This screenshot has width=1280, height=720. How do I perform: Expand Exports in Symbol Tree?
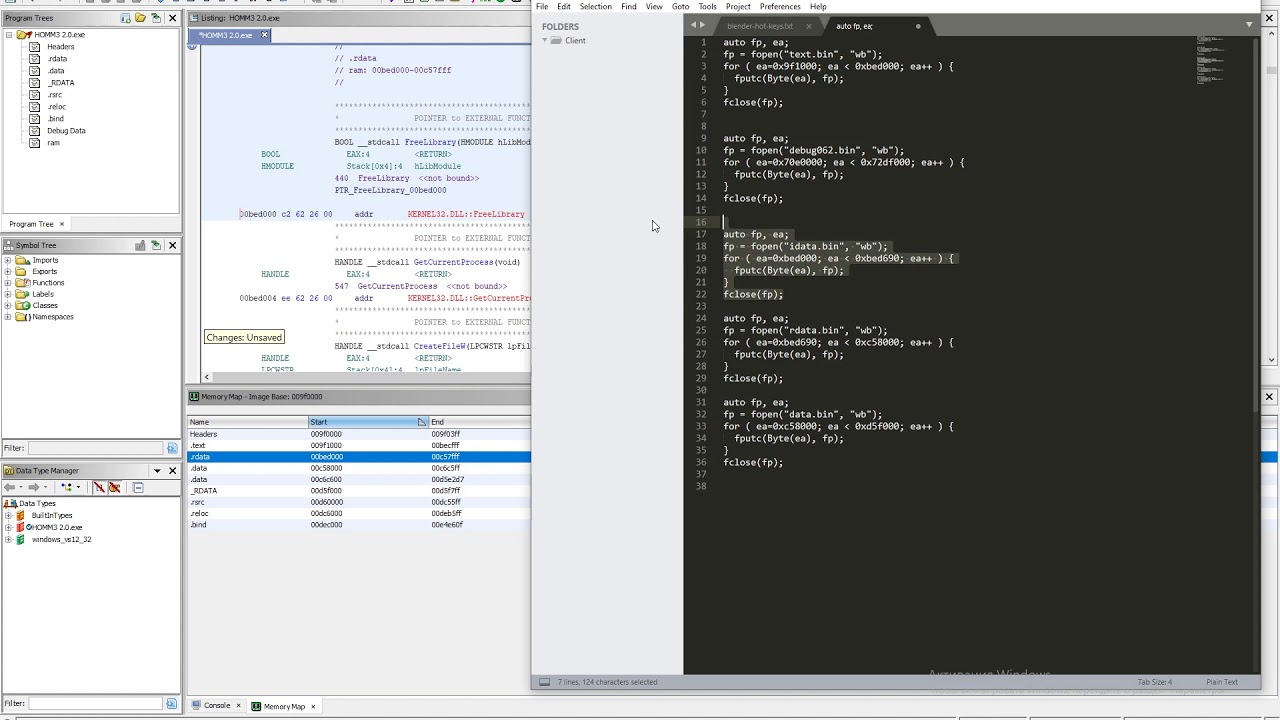tap(8, 271)
